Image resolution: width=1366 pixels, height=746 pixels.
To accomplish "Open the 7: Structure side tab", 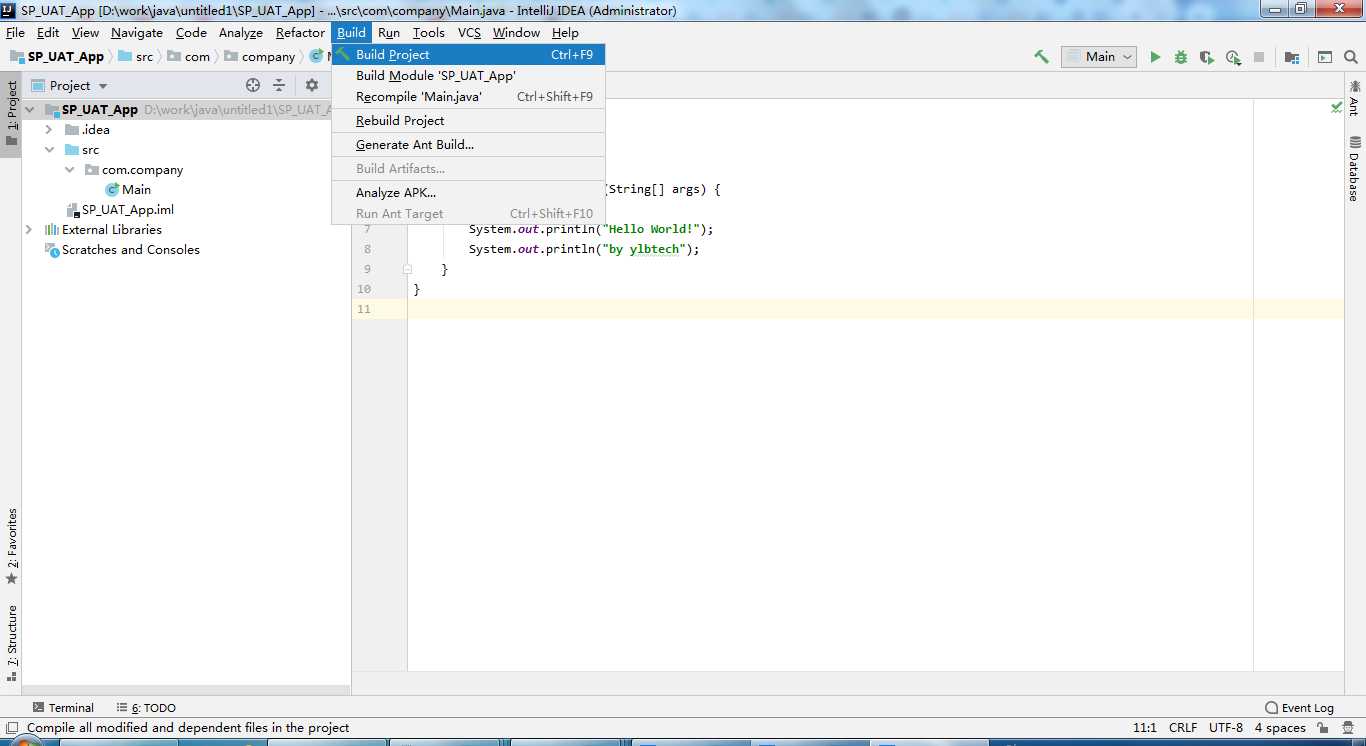I will [x=11, y=643].
